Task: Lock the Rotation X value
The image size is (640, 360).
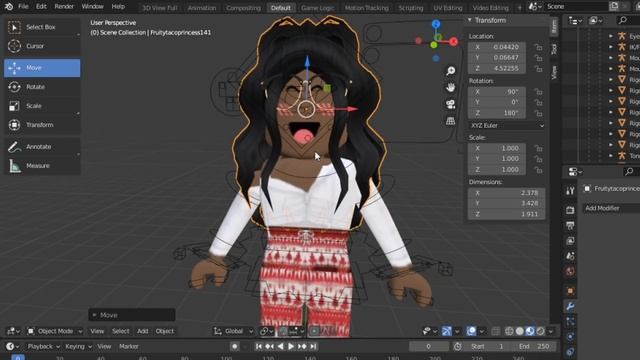Action: pos(538,92)
